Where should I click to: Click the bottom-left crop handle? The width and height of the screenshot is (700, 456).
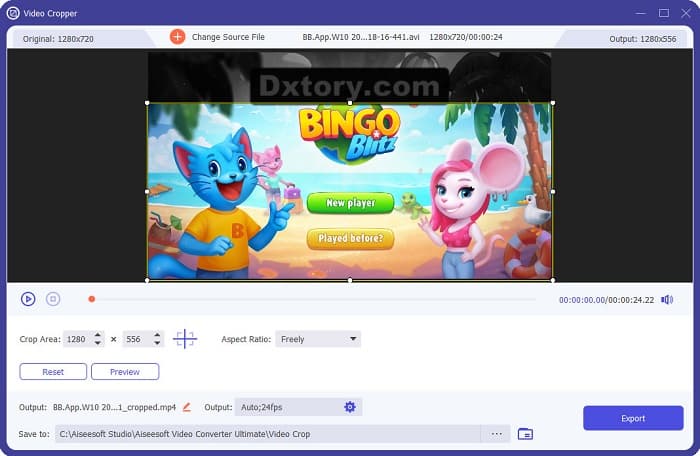[x=147, y=280]
